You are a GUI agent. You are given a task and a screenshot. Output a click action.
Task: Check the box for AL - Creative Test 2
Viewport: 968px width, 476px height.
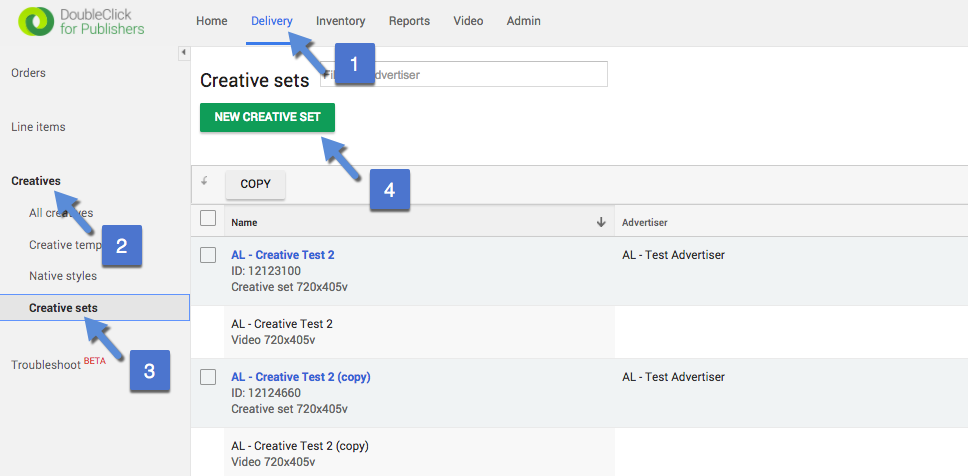click(x=208, y=255)
